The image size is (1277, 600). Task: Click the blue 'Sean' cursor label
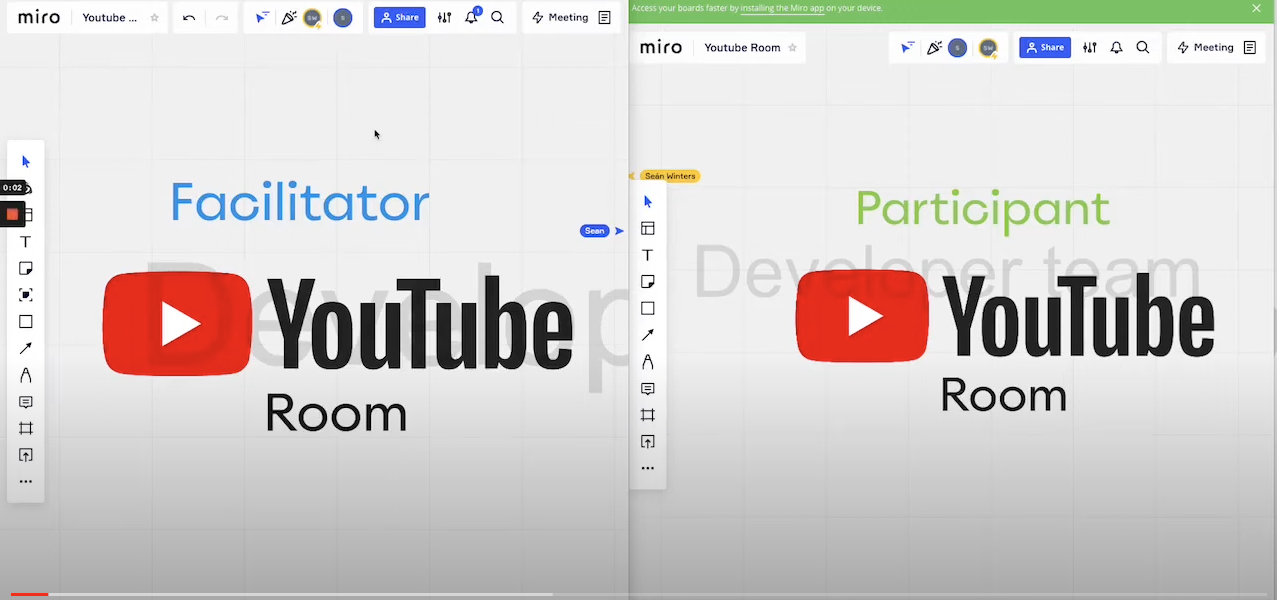(x=594, y=231)
